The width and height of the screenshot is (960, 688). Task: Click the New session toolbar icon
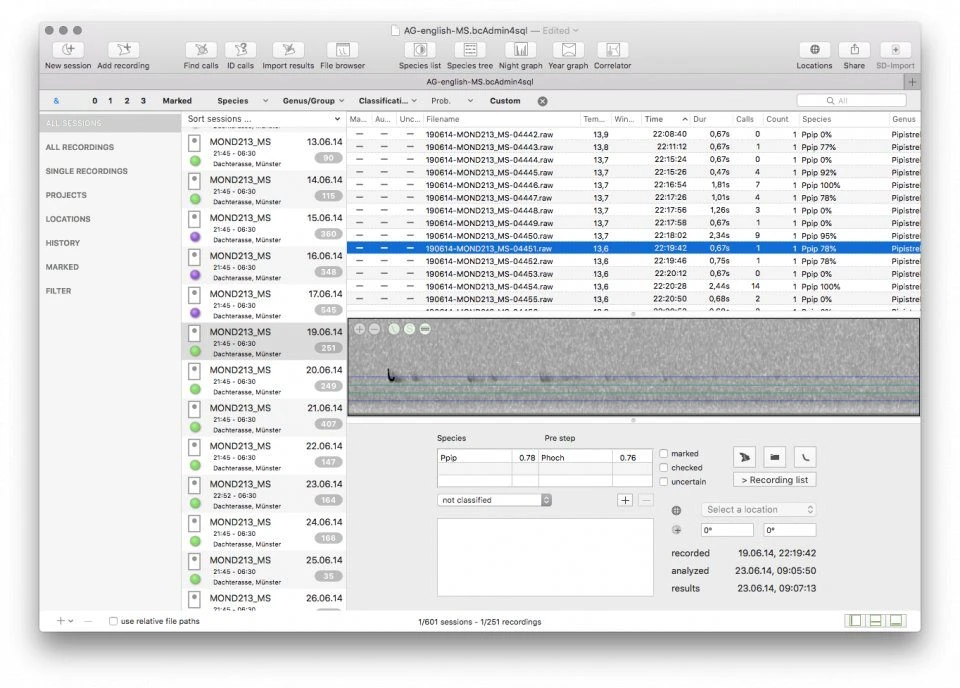click(68, 50)
